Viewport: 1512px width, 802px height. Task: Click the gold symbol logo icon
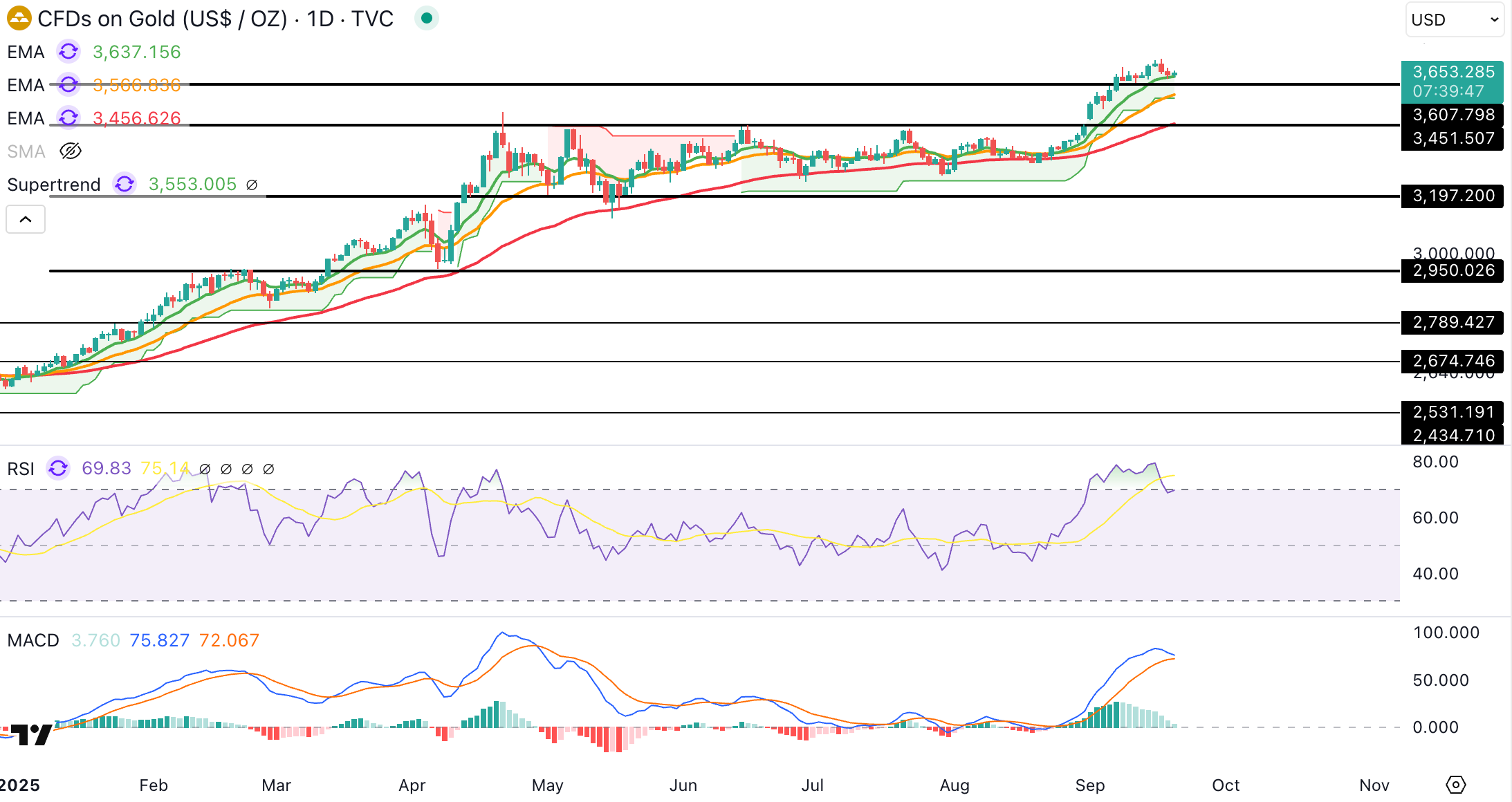(19, 19)
